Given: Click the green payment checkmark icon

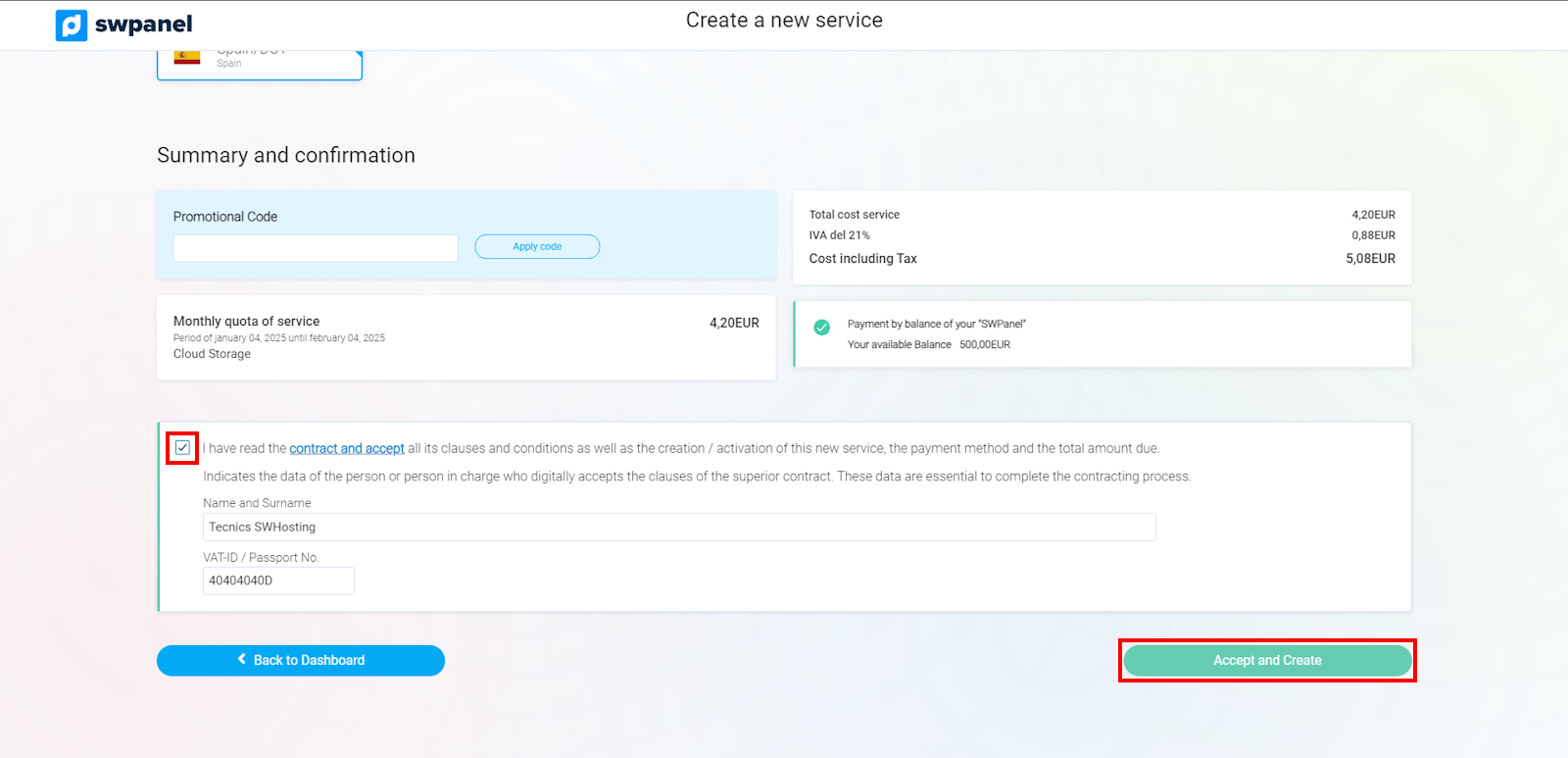Looking at the screenshot, I should (822, 328).
